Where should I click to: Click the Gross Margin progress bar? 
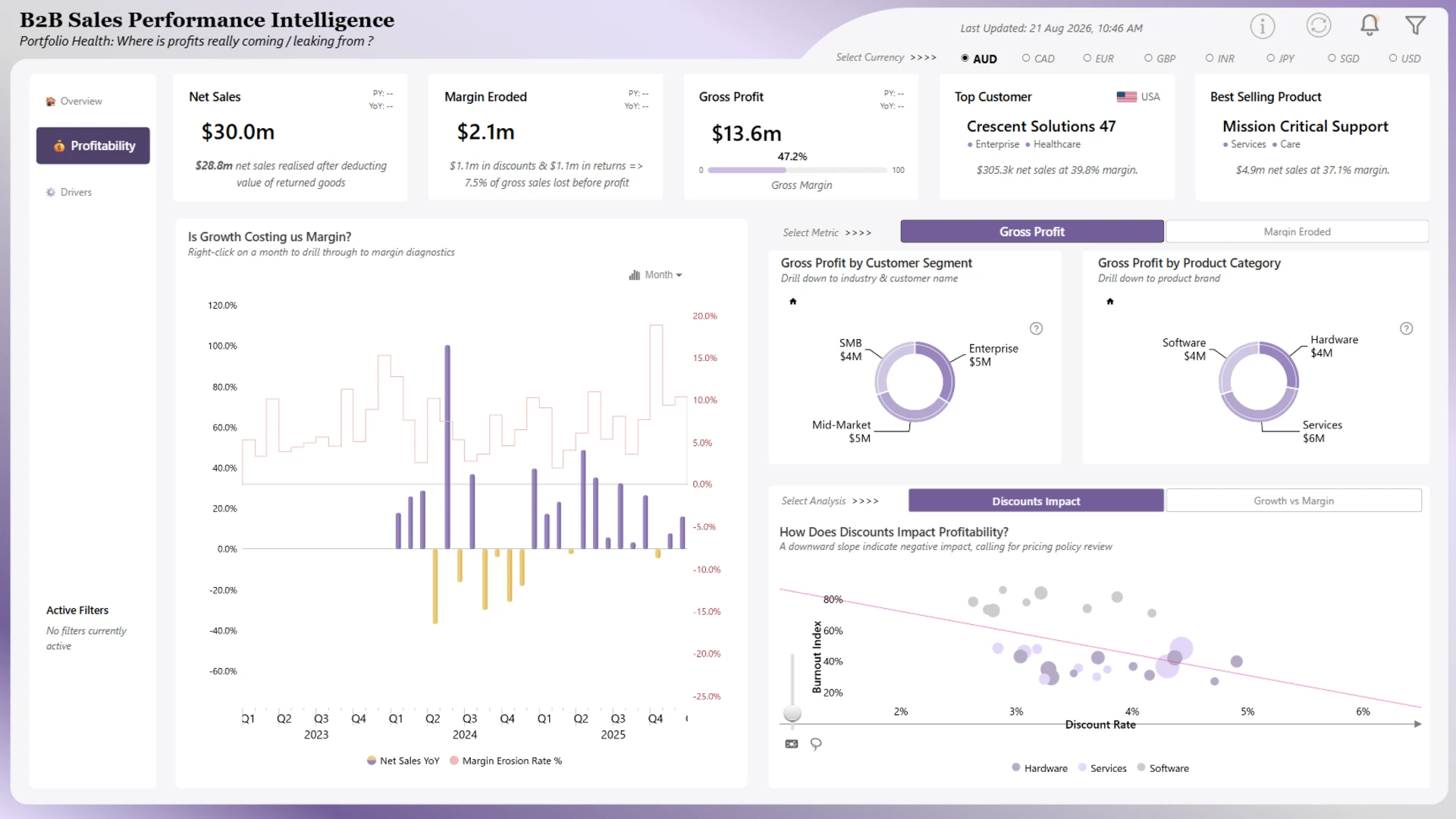(797, 170)
